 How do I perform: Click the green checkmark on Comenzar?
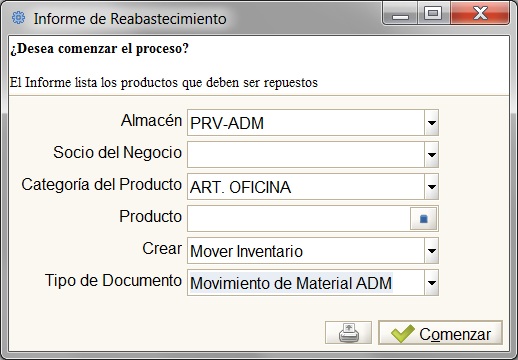(403, 333)
